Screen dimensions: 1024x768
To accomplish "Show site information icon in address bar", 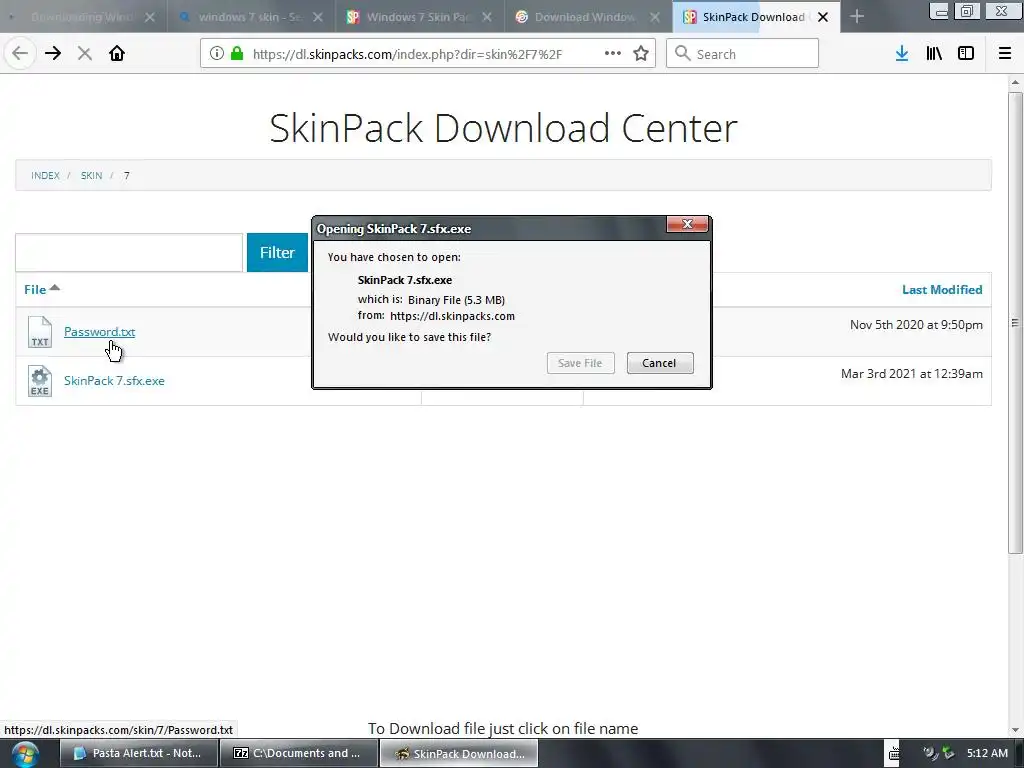I will [x=216, y=54].
